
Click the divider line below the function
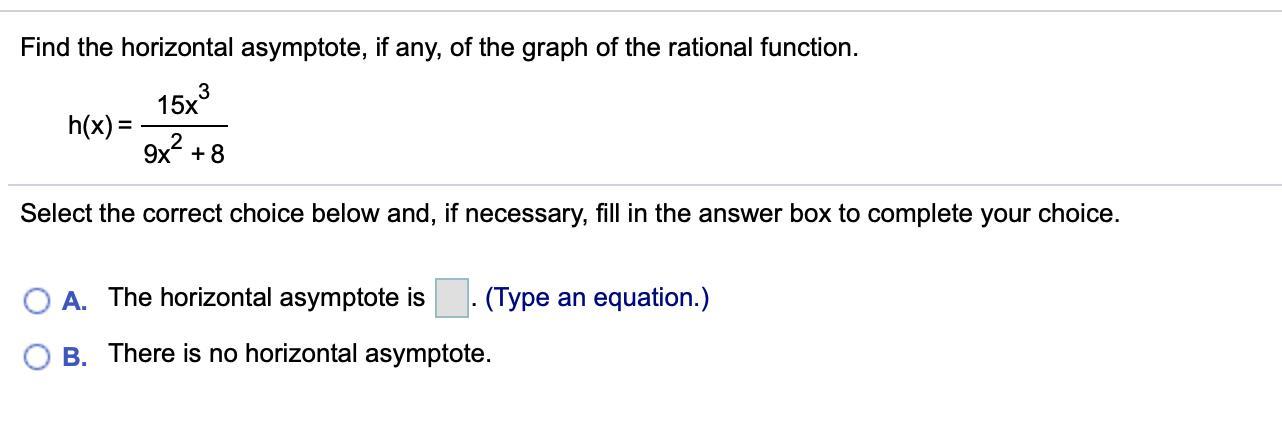(641, 185)
